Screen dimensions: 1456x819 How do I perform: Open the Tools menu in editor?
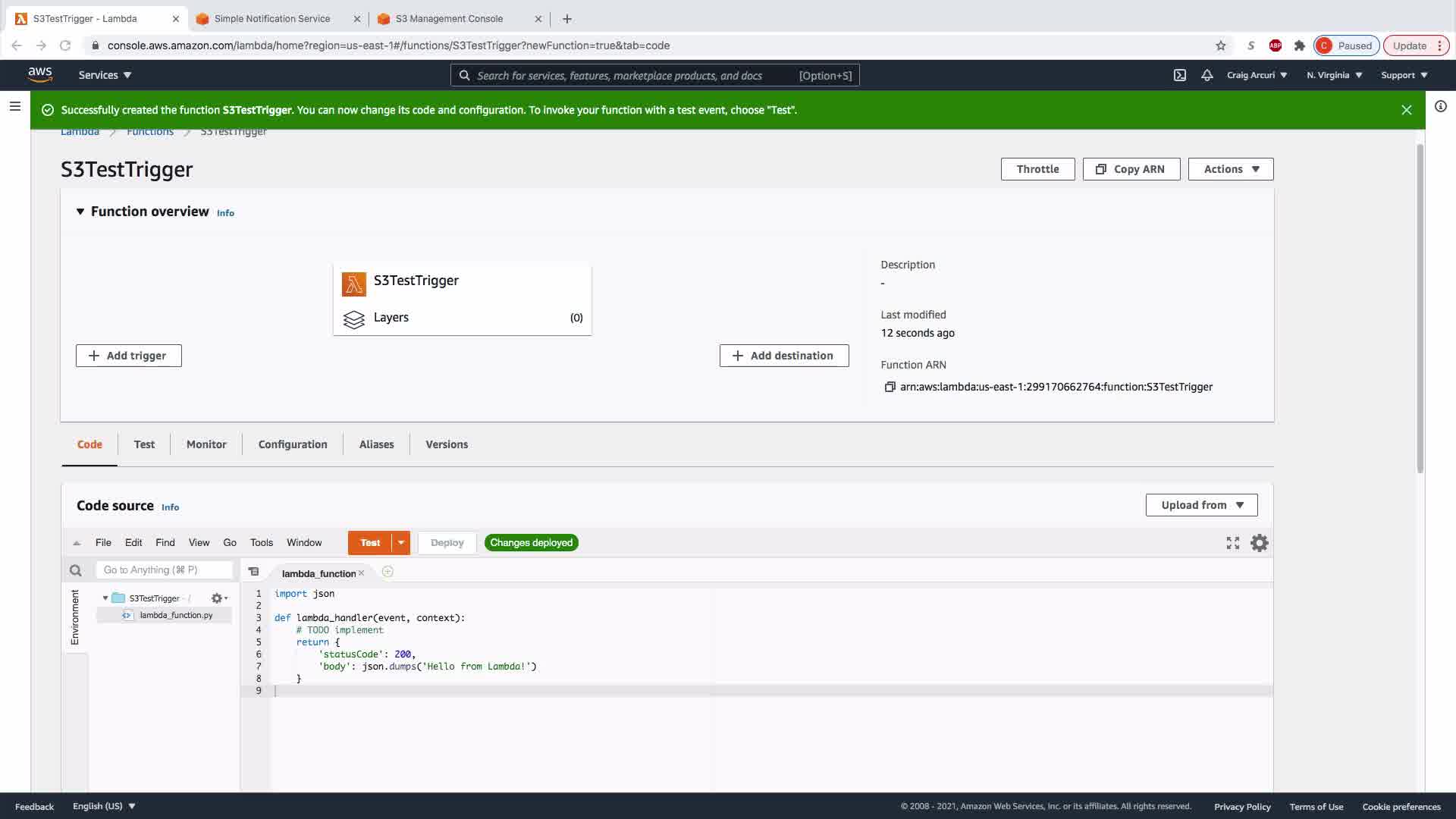click(261, 543)
